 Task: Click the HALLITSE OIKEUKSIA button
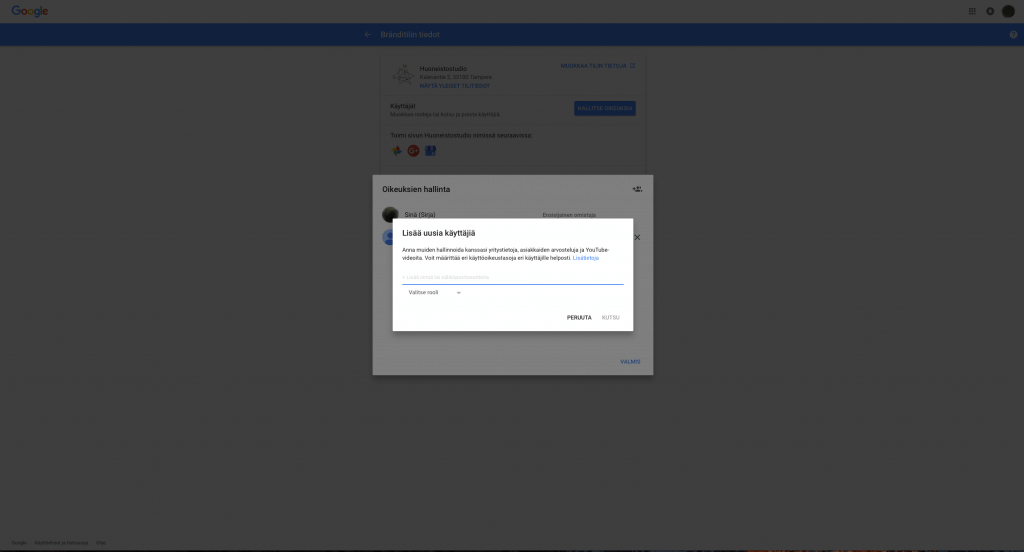click(x=604, y=108)
